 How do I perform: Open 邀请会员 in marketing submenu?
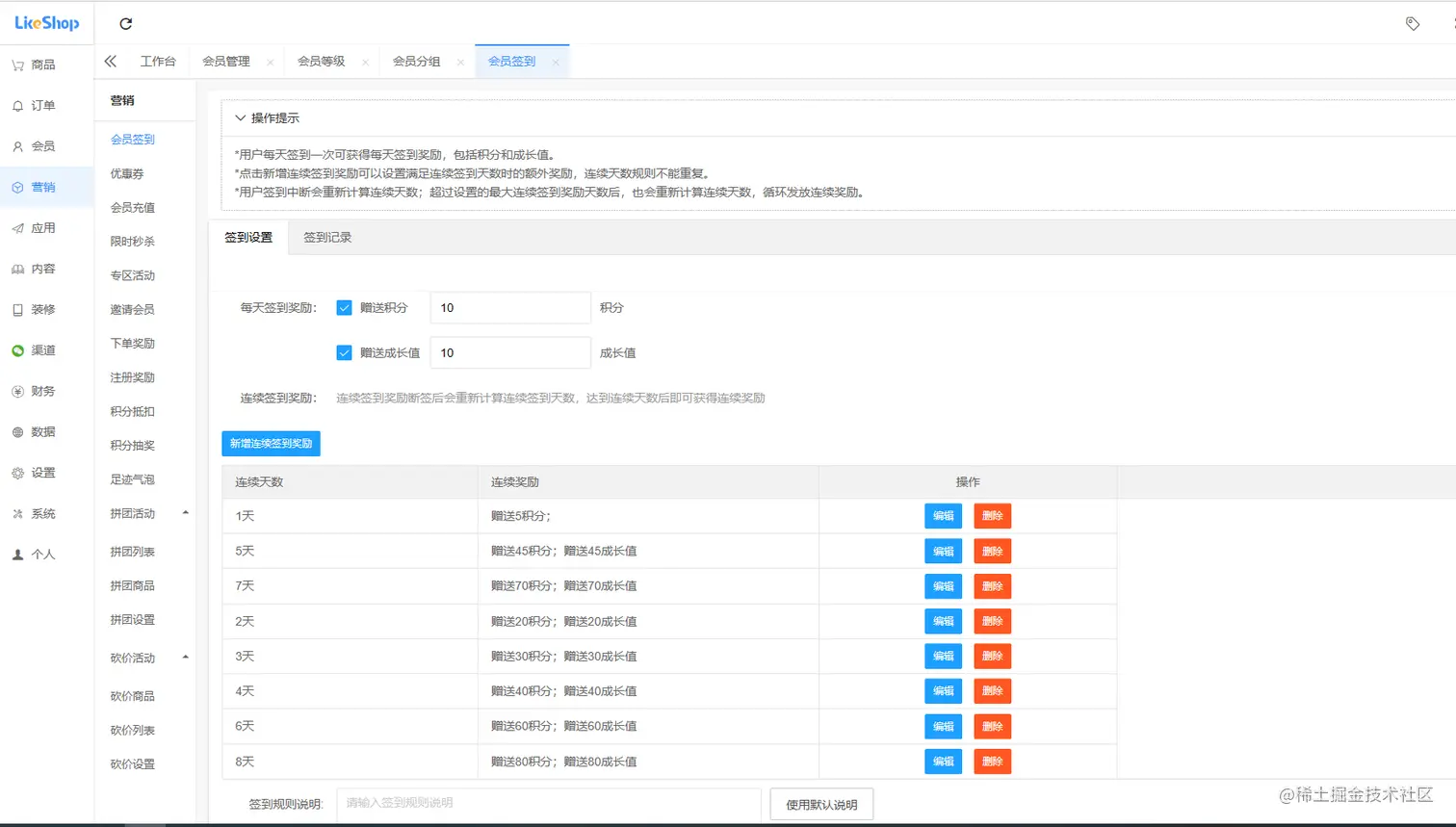point(133,309)
